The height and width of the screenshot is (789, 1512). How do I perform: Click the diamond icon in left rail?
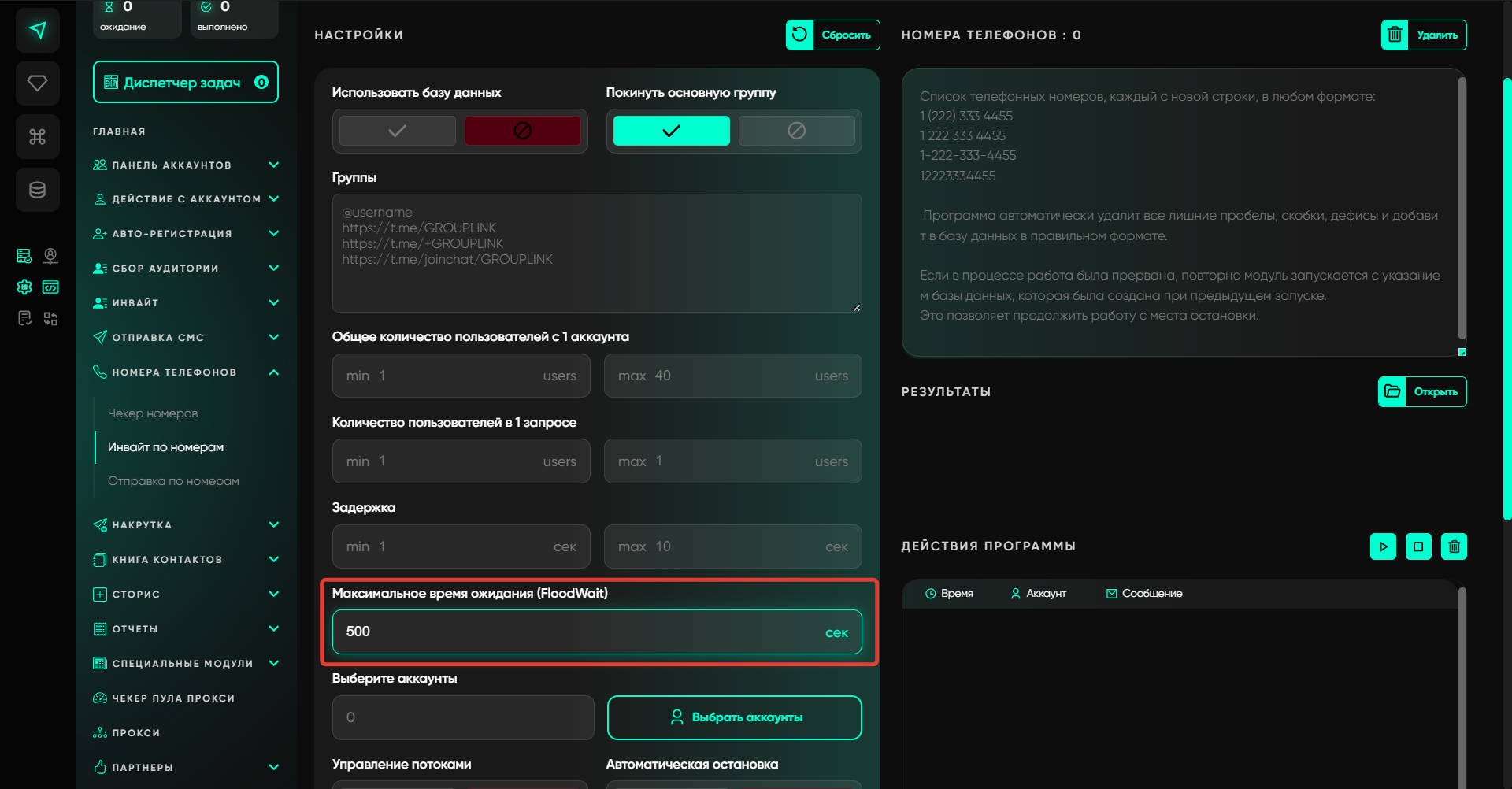(x=37, y=83)
